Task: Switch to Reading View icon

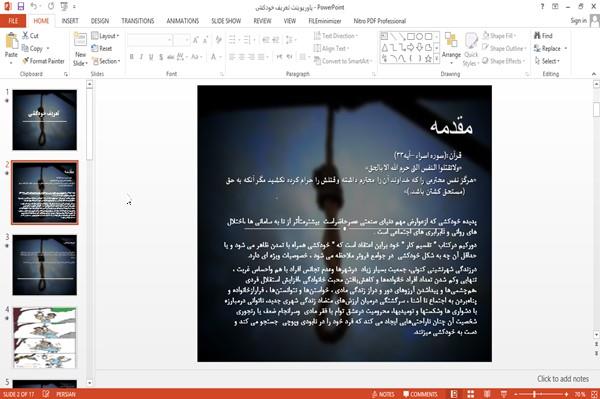Action: (x=487, y=394)
